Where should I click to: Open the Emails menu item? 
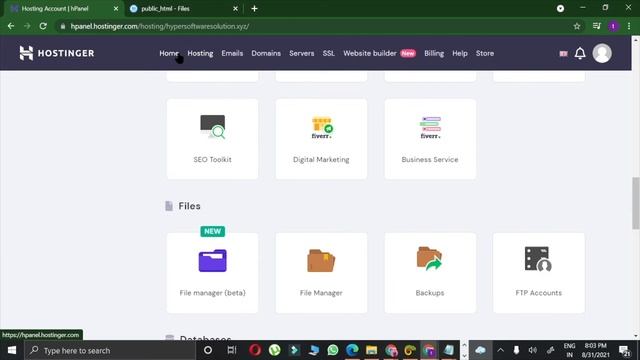tap(232, 53)
